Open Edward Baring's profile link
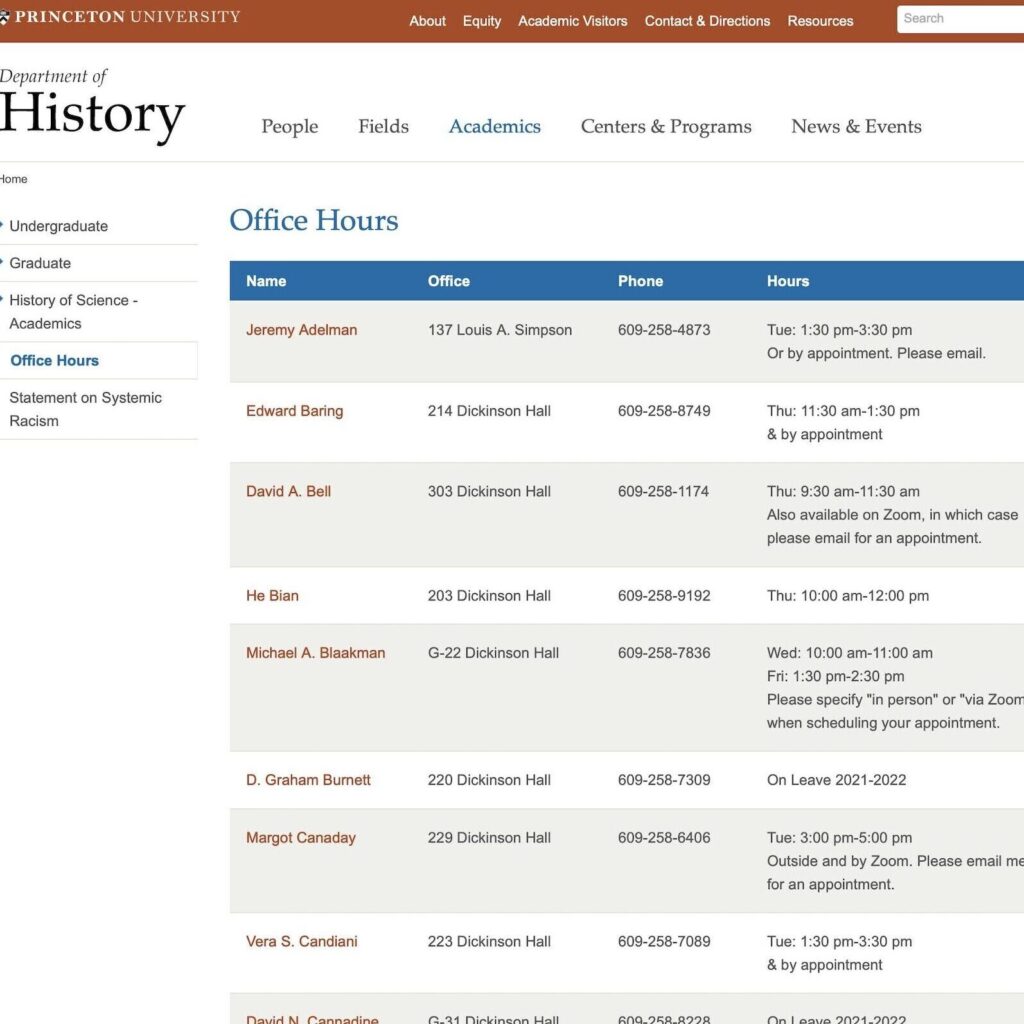Screen dimensions: 1024x1024 pos(294,411)
